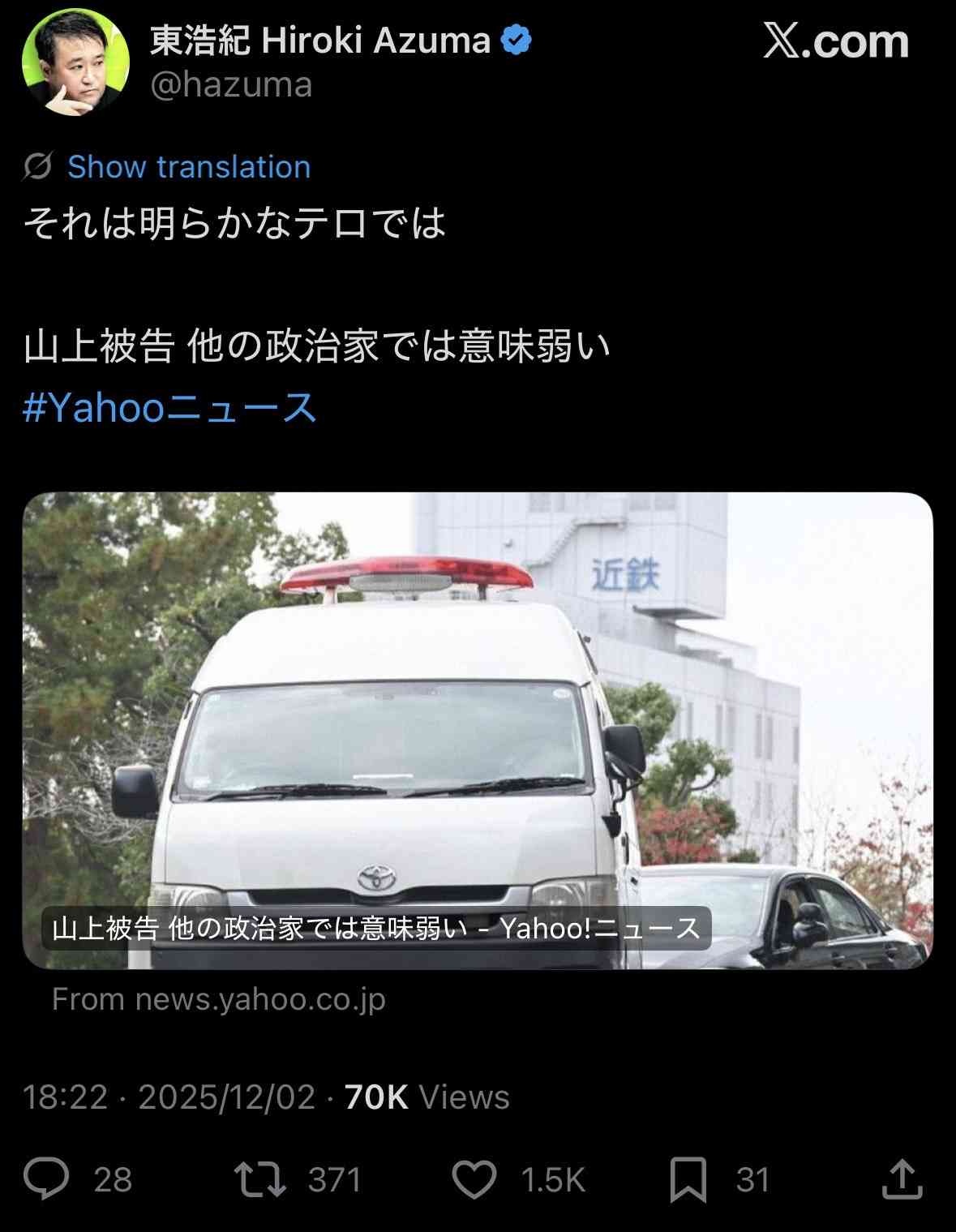Open the share upload icon
This screenshot has width=956, height=1232.
[902, 1178]
